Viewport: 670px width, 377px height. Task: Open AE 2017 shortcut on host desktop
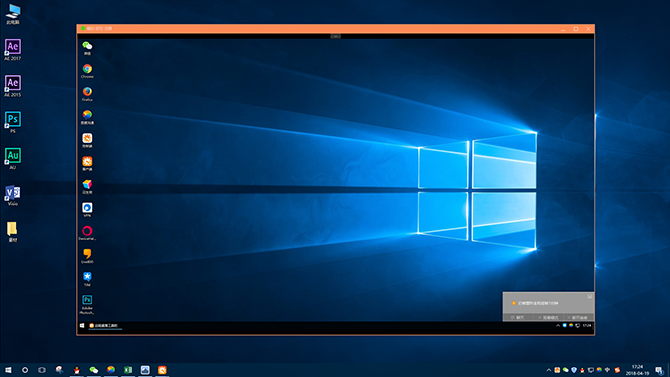click(x=13, y=49)
